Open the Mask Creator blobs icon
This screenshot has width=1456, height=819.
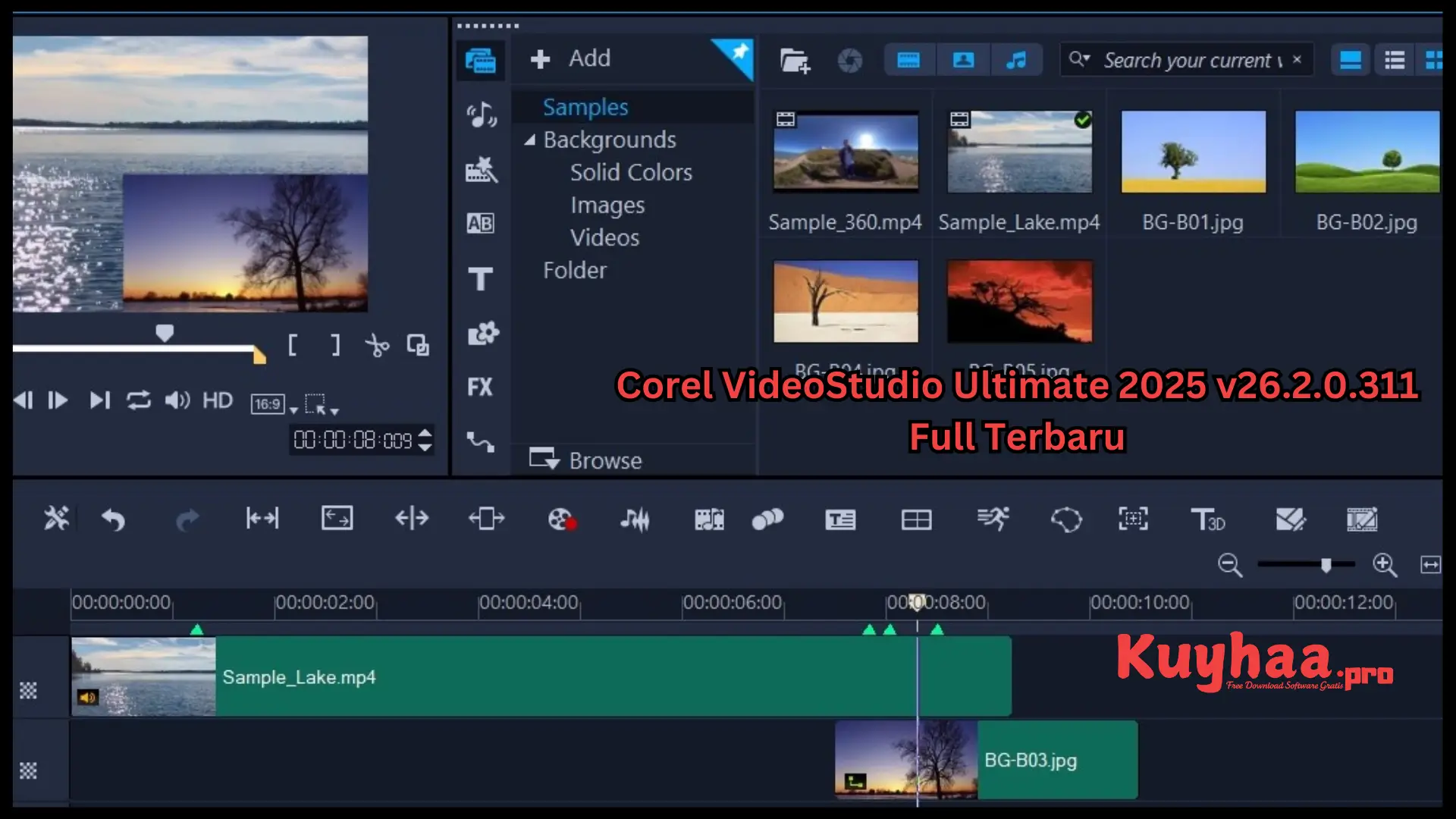click(767, 519)
